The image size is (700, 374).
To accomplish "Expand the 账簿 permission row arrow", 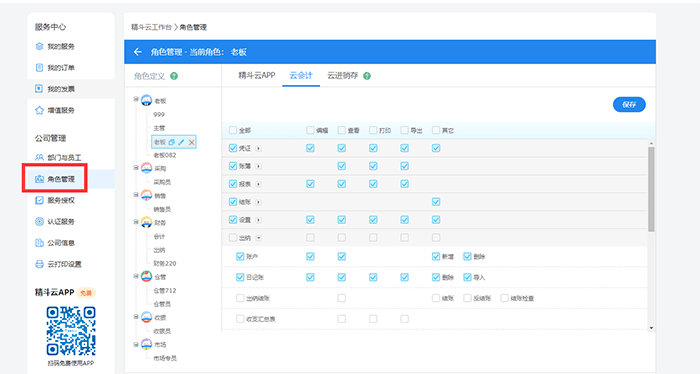I will pos(258,166).
